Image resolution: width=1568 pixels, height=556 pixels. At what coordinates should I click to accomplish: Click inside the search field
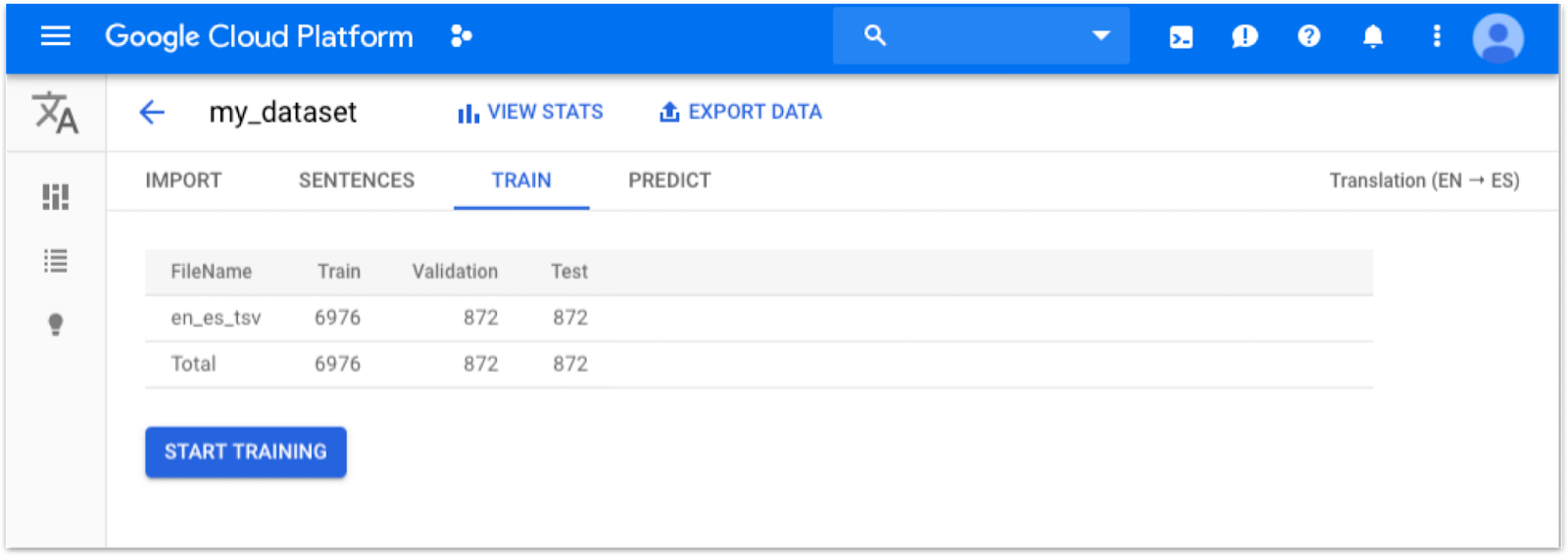tap(980, 36)
